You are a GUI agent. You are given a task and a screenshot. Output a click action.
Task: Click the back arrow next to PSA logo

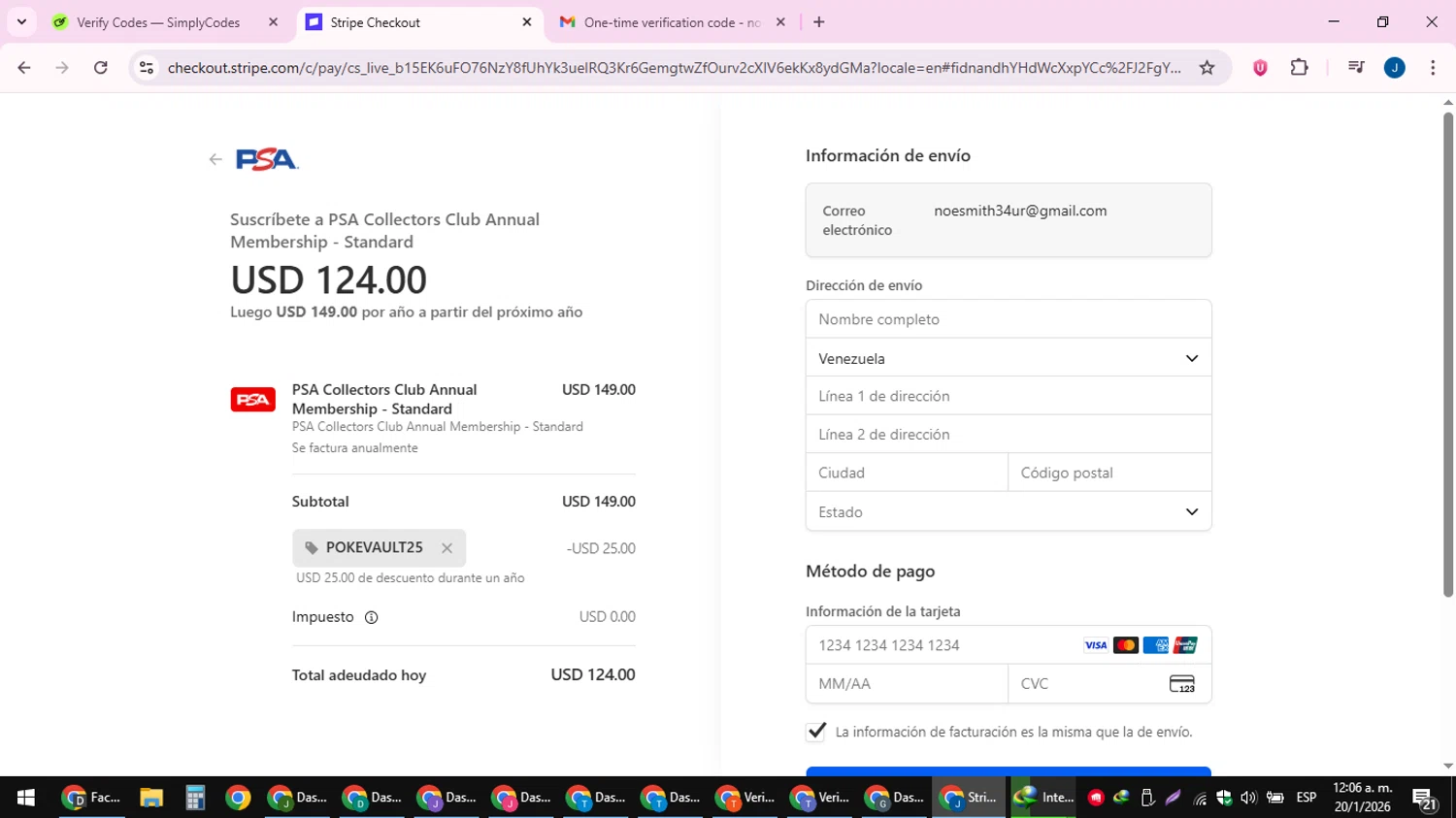coord(215,159)
